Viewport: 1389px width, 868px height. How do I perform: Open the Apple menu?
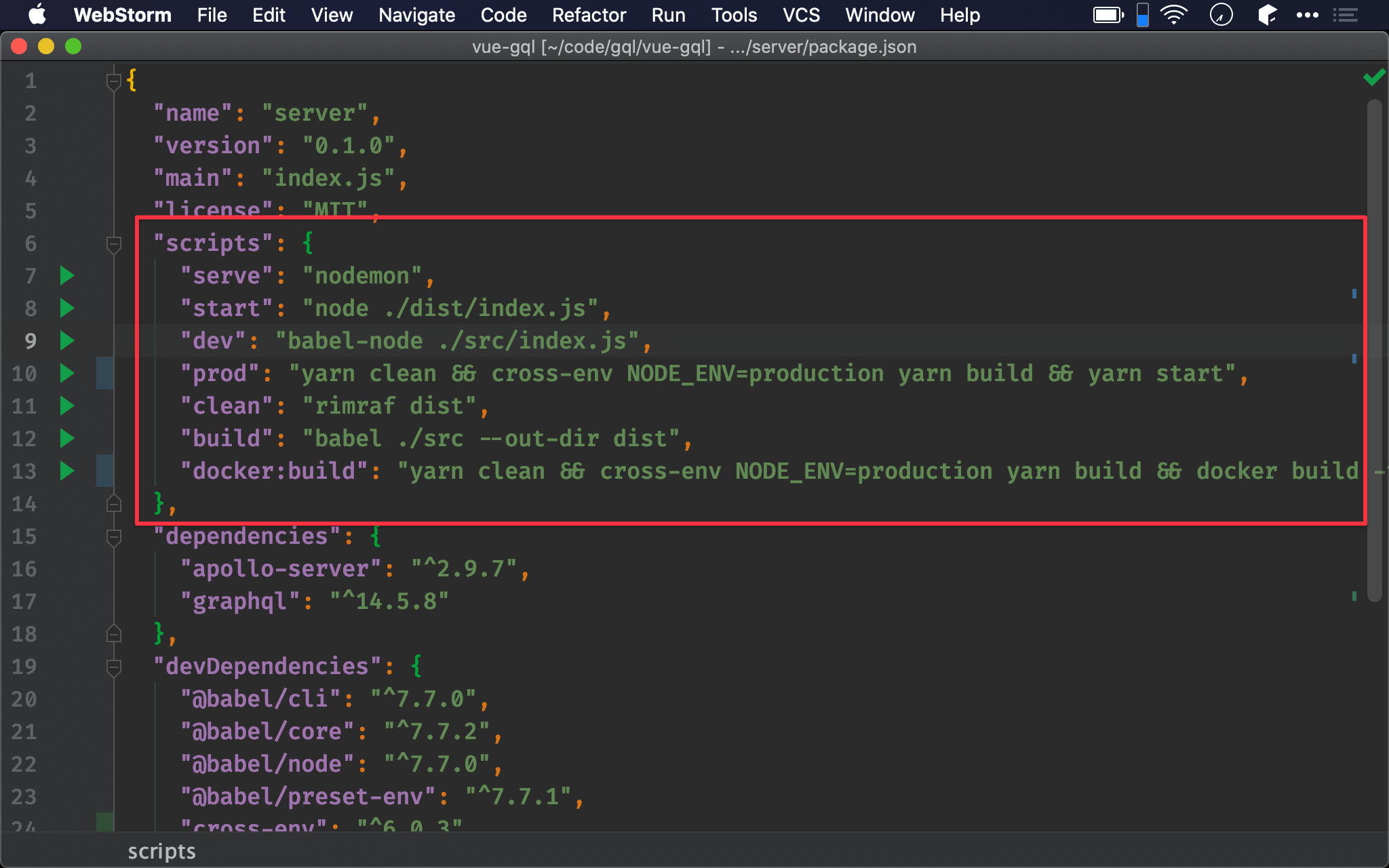pyautogui.click(x=37, y=15)
